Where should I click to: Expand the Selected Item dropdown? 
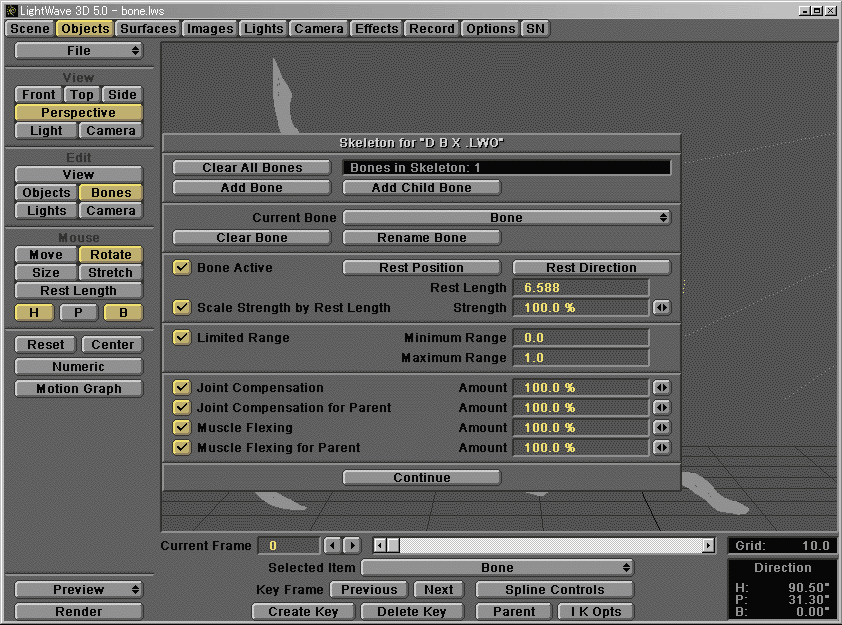(x=497, y=568)
